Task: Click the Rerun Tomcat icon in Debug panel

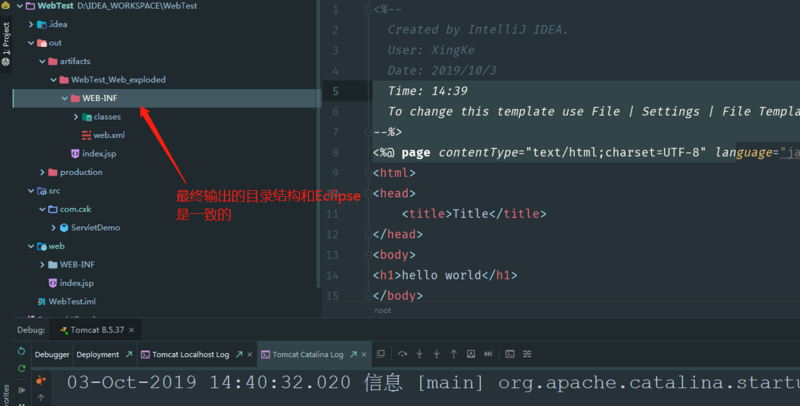Action: pyautogui.click(x=21, y=351)
